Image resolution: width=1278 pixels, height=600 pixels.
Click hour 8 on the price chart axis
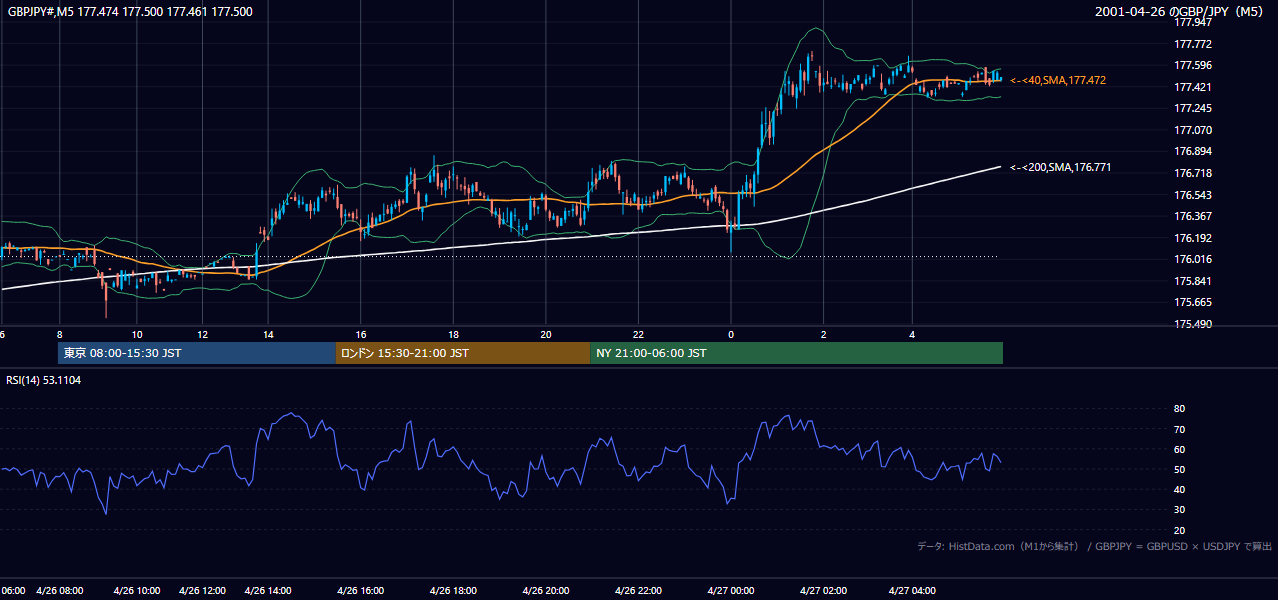[x=60, y=334]
